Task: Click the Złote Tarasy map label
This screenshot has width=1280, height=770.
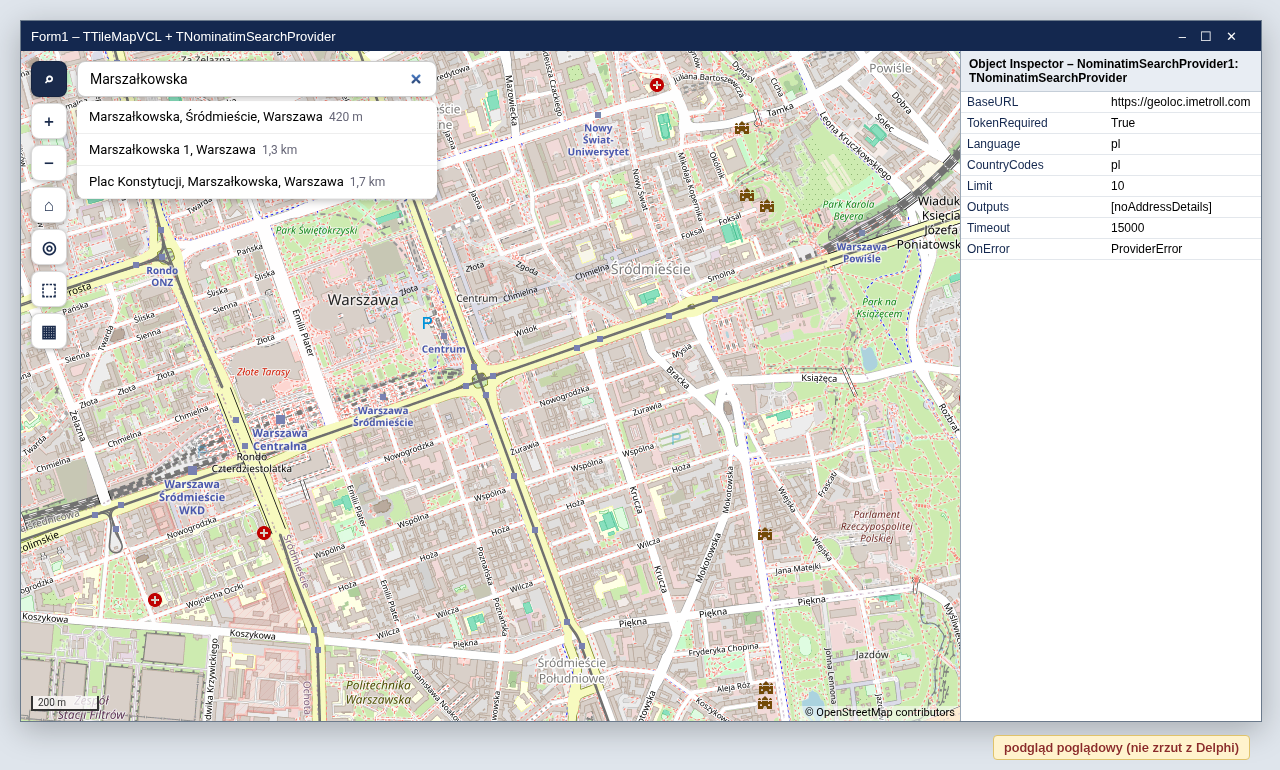Action: pos(263,372)
